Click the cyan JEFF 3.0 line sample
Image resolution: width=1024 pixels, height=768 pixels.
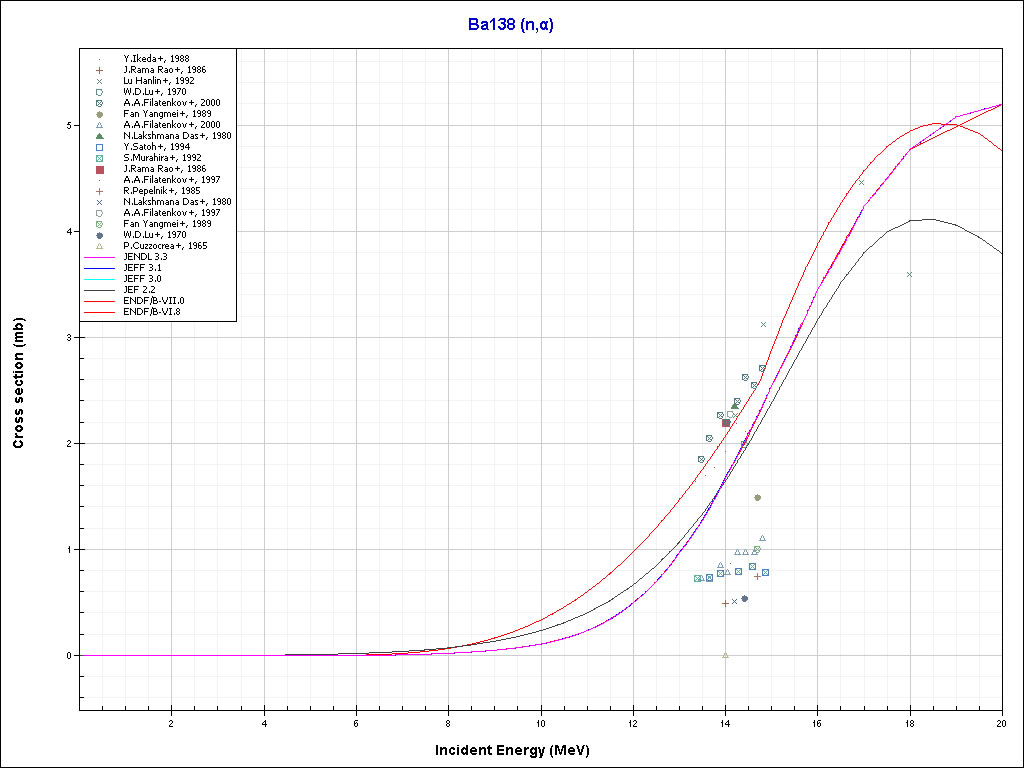point(99,279)
